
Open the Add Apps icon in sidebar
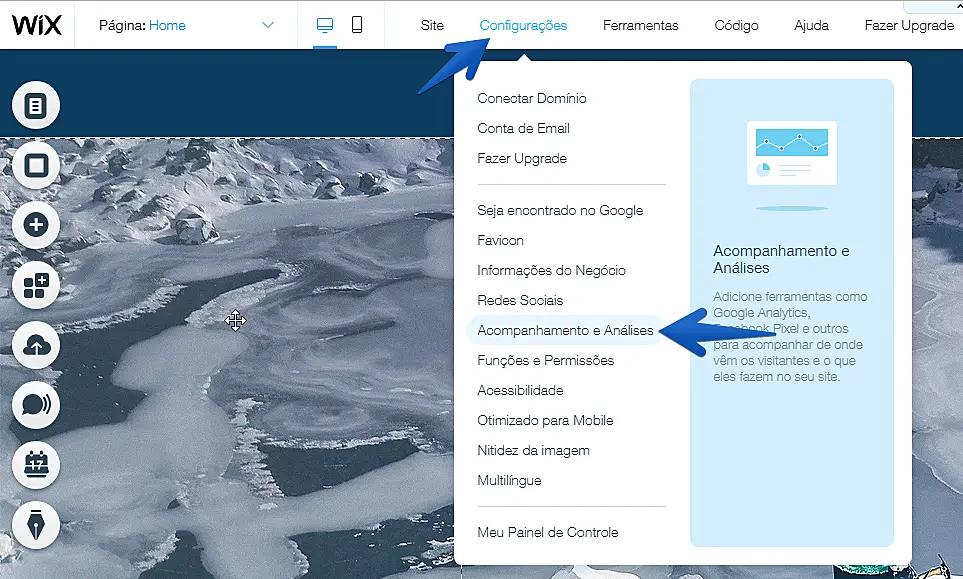tap(36, 287)
